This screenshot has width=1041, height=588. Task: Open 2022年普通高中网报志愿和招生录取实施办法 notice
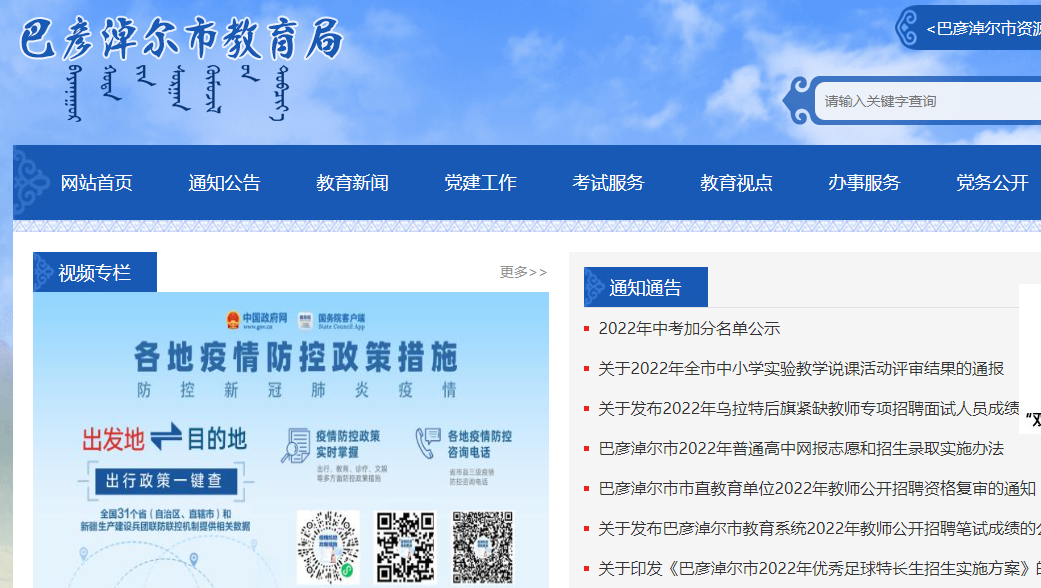tap(801, 449)
